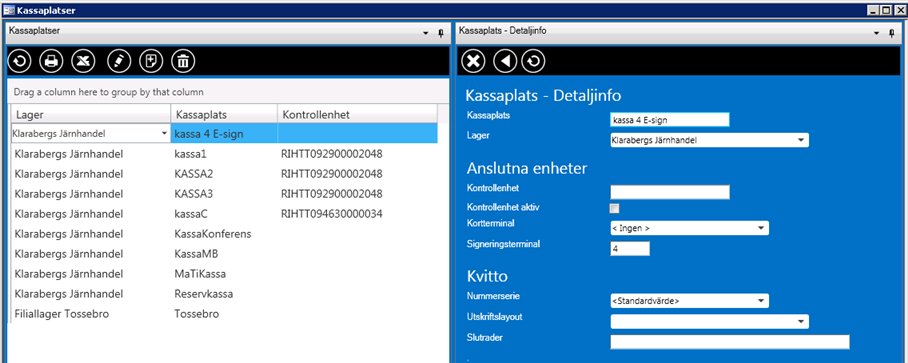The width and height of the screenshot is (908, 363).
Task: Toggle Kontrollenhet aktiv checkbox
Action: pyautogui.click(x=615, y=208)
